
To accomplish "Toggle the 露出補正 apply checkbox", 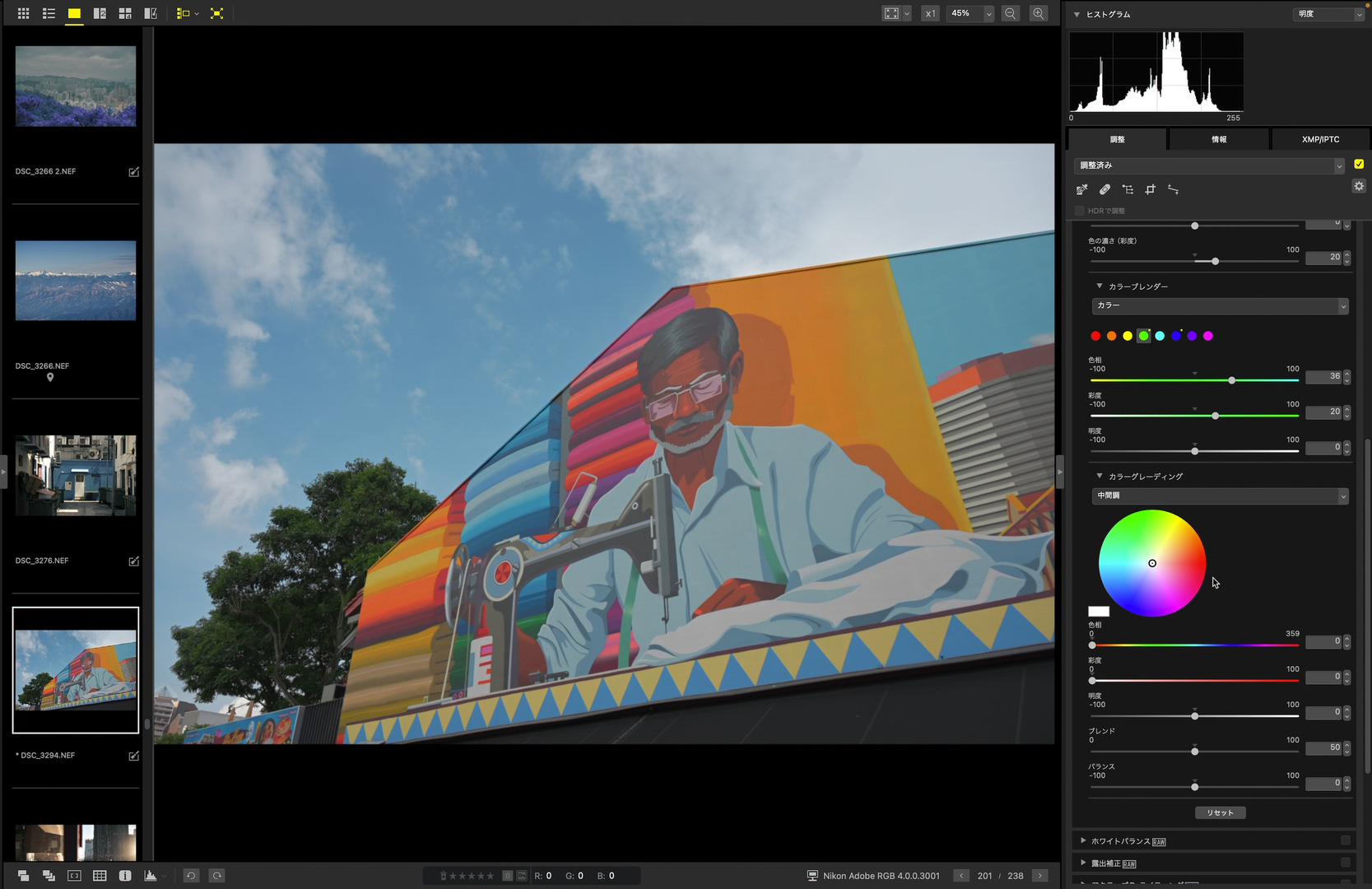I will click(x=1346, y=863).
